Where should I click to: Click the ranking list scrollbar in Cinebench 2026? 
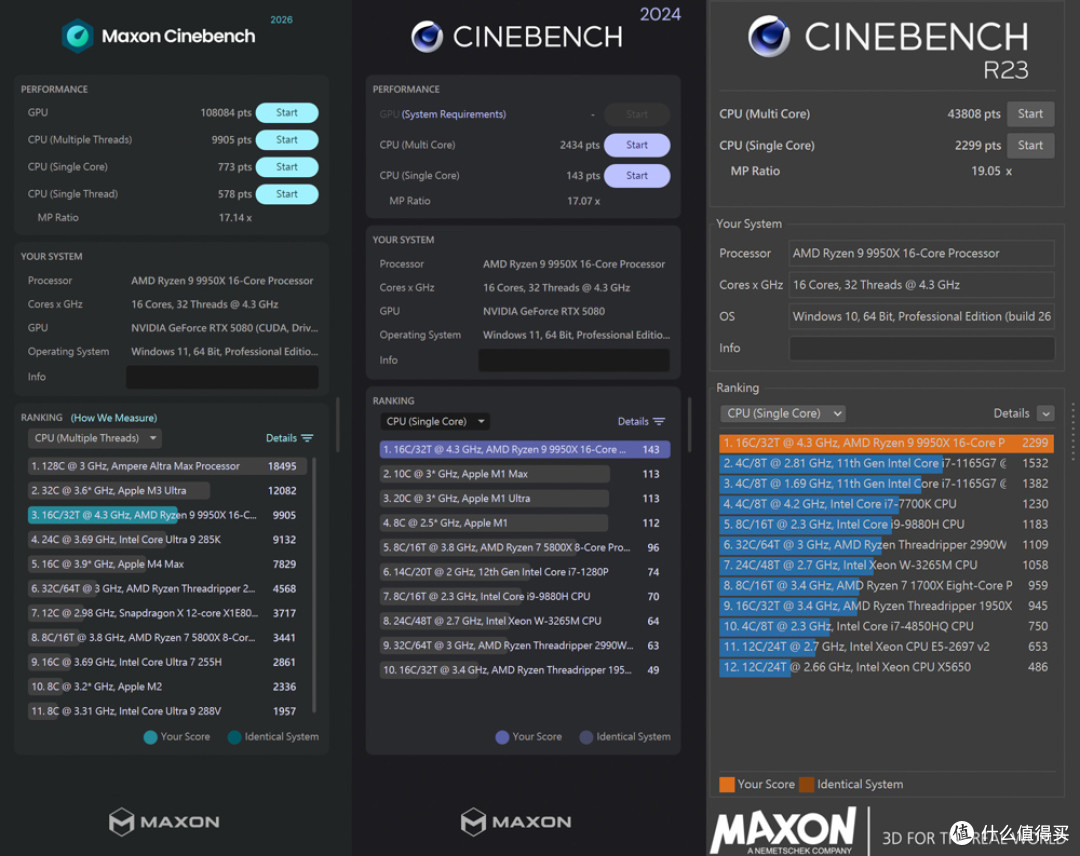(314, 585)
